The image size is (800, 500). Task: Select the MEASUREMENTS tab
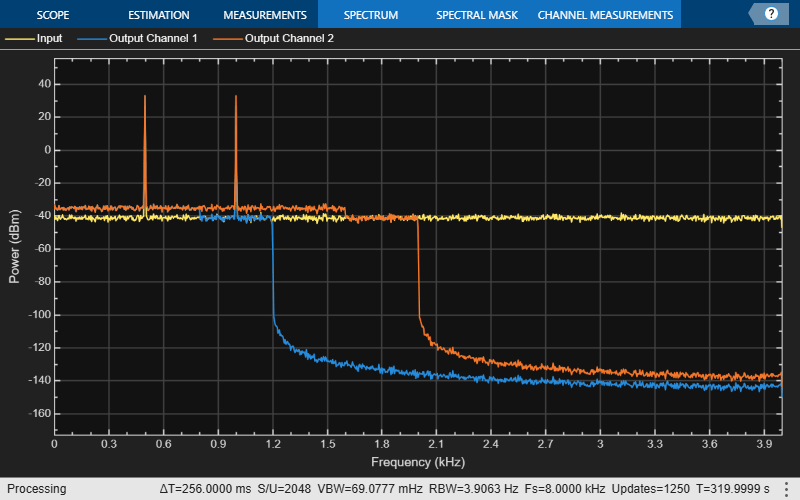click(x=265, y=15)
